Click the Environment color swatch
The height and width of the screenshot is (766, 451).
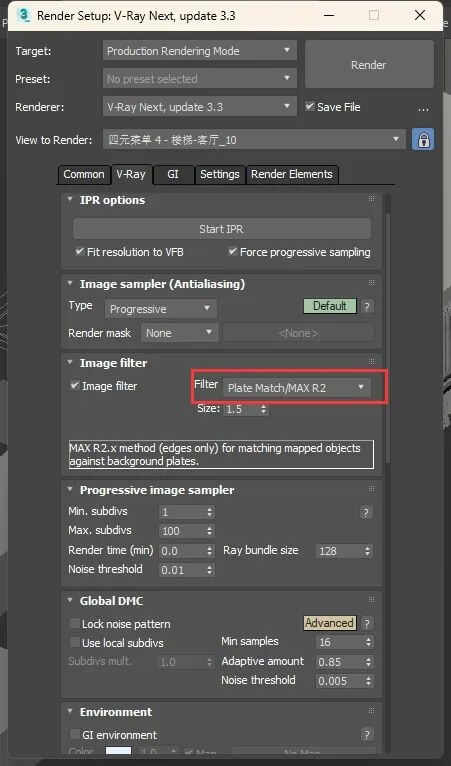[x=119, y=752]
